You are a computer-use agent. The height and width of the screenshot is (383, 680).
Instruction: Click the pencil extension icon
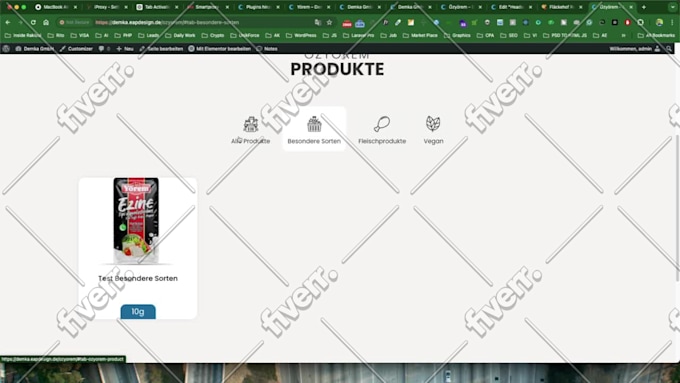(398, 22)
